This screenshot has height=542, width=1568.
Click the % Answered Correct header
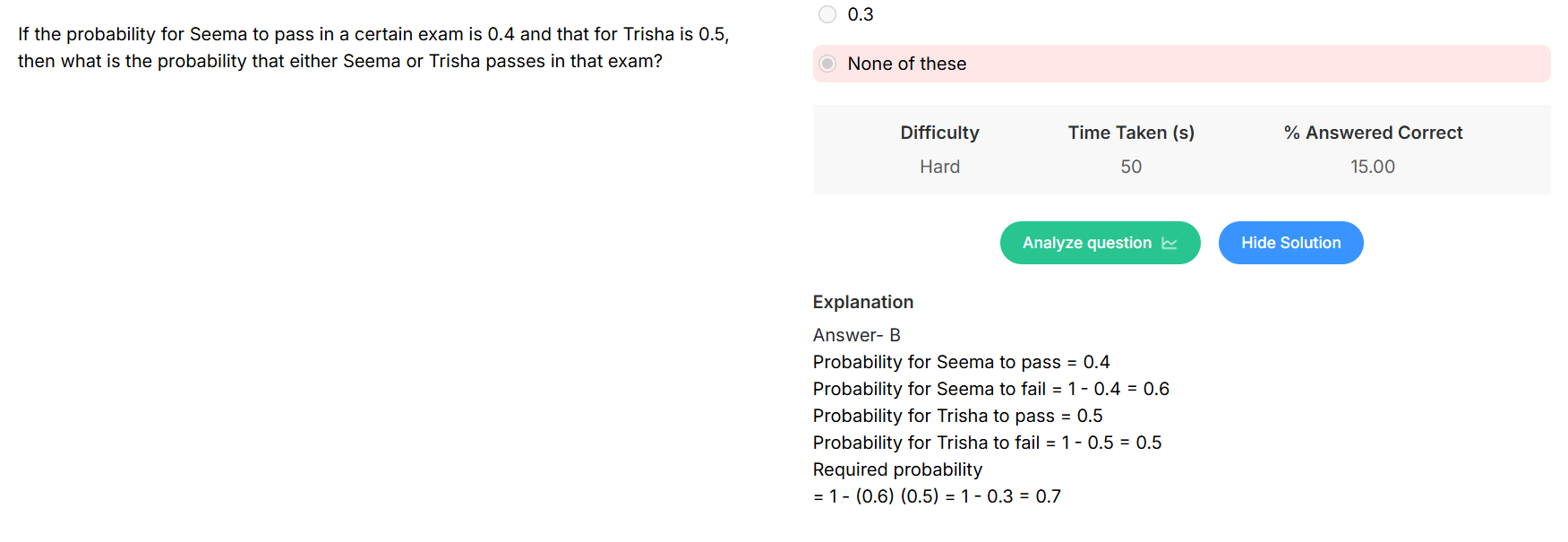1373,133
